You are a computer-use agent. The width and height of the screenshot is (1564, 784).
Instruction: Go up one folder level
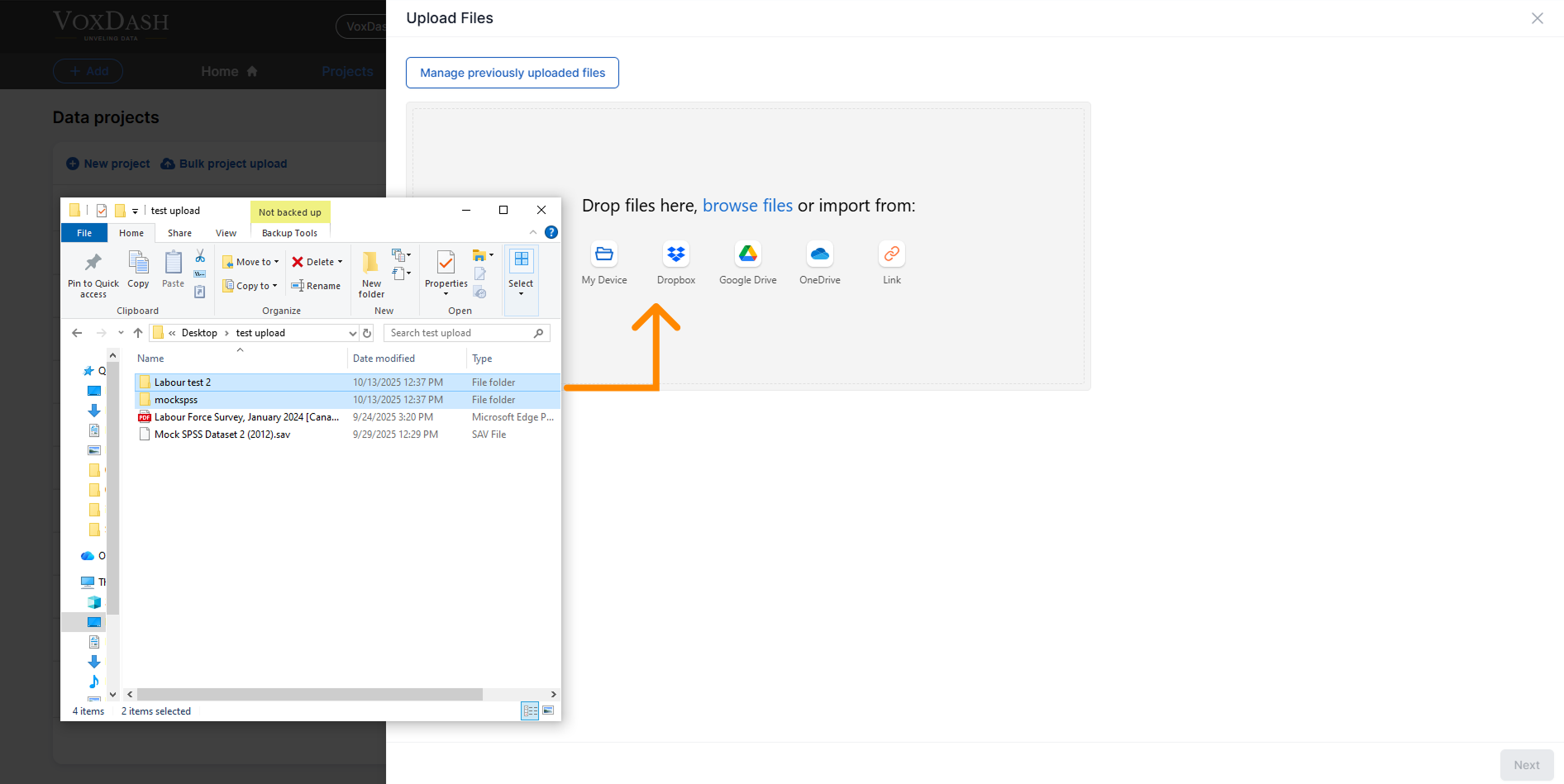(x=138, y=333)
